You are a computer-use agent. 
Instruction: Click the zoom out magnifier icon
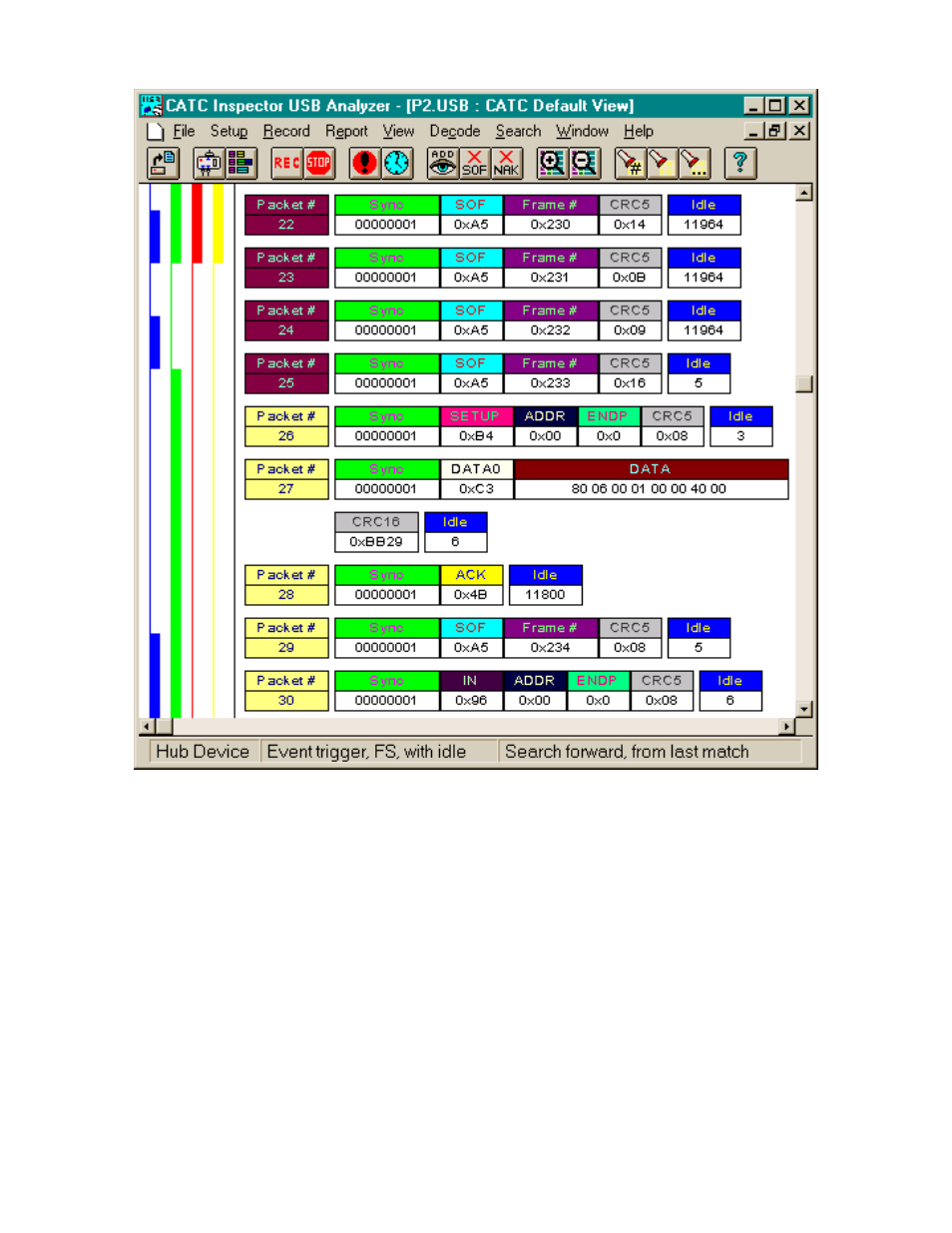(x=584, y=163)
